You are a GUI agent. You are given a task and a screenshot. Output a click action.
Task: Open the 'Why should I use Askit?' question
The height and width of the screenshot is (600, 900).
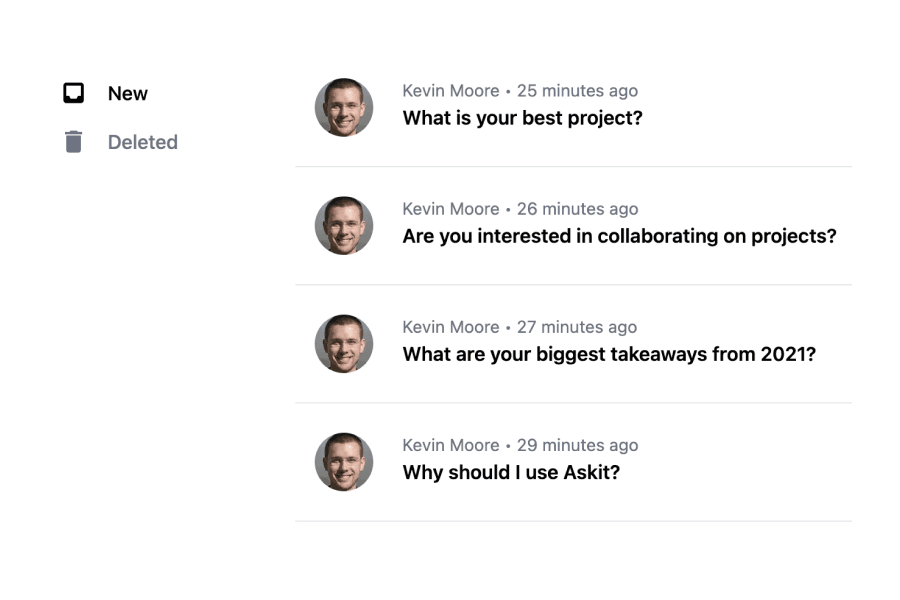click(x=511, y=472)
